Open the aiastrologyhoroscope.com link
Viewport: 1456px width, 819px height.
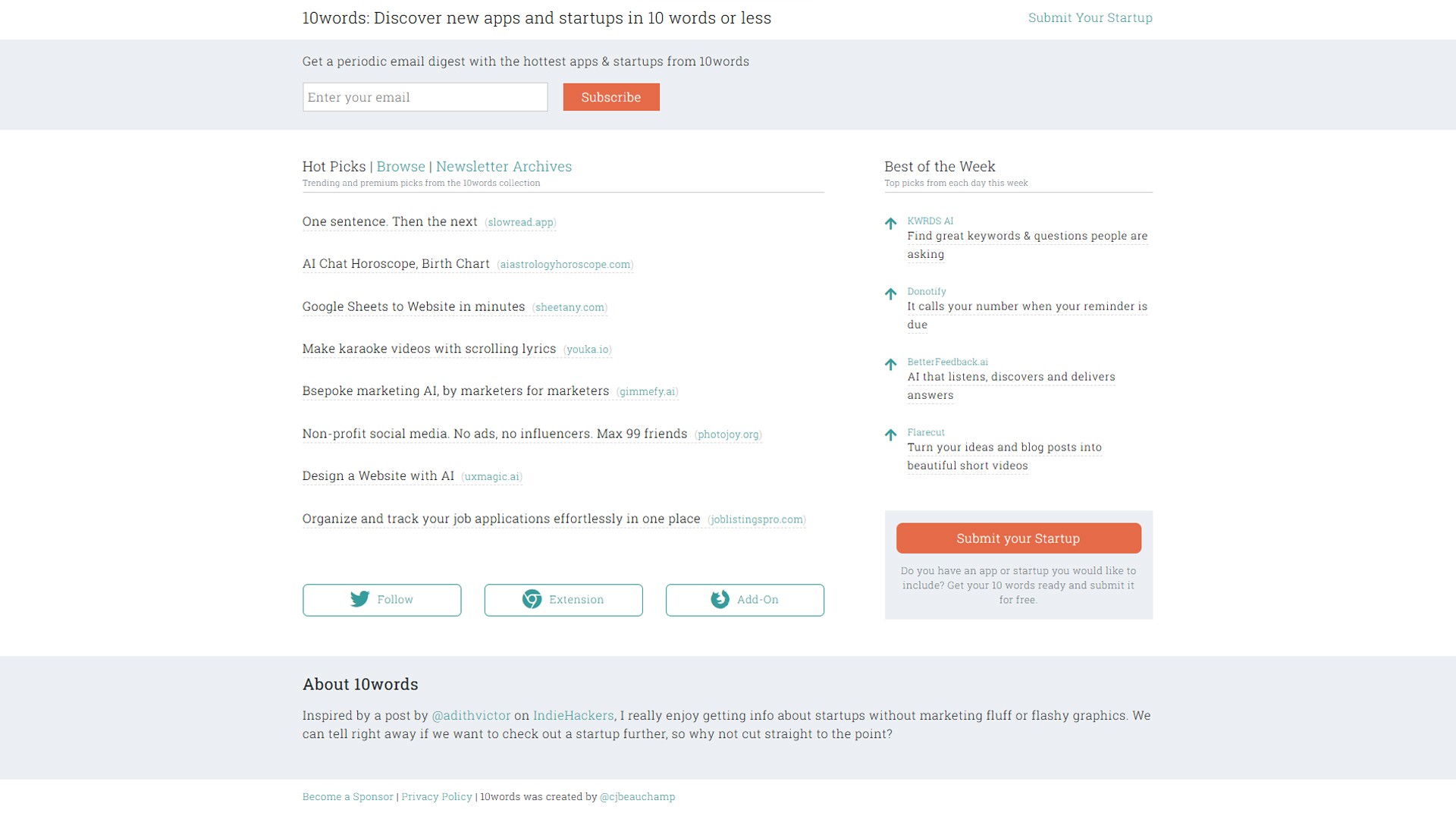tap(565, 265)
